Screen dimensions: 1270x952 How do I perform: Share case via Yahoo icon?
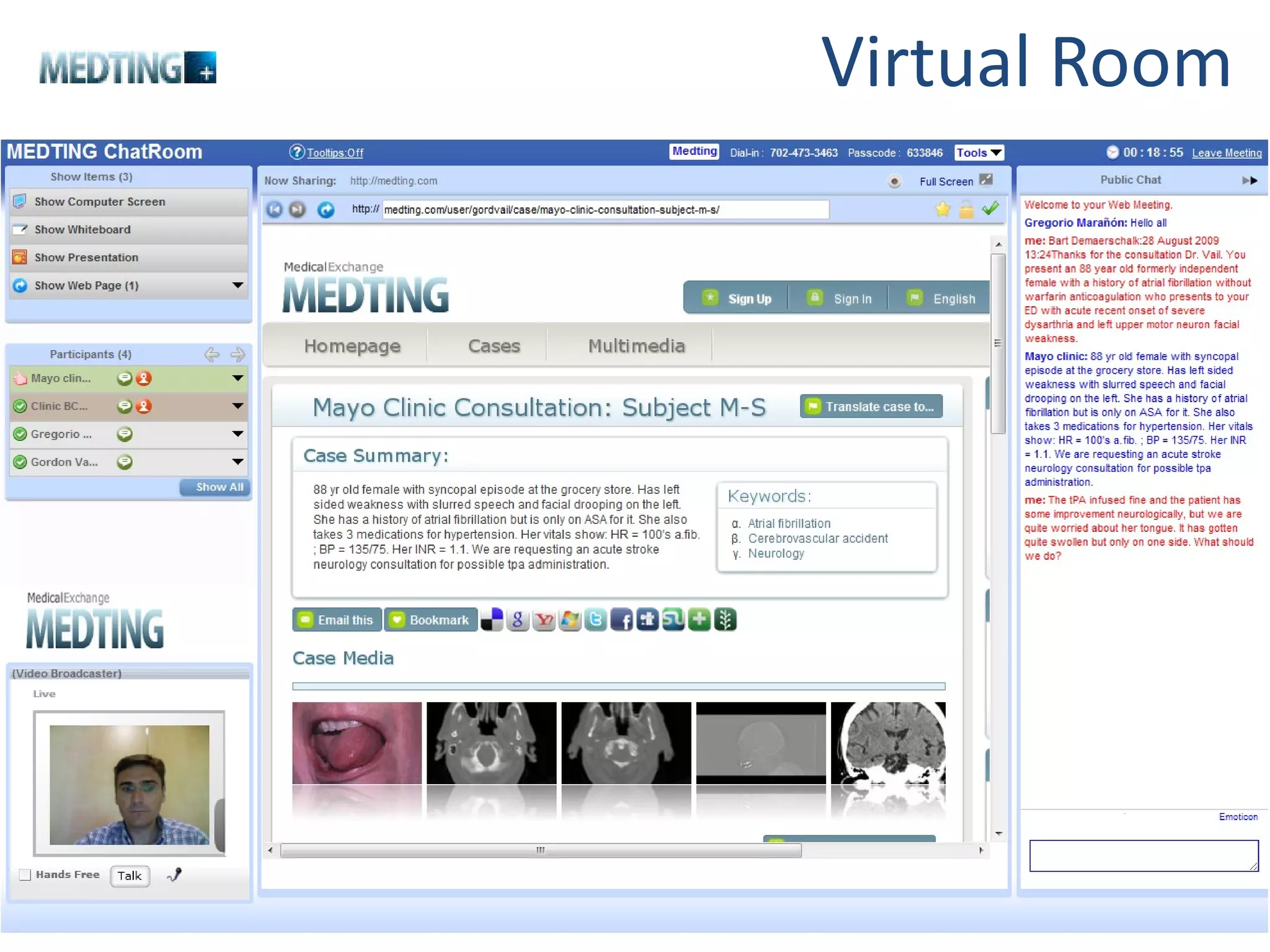point(544,620)
